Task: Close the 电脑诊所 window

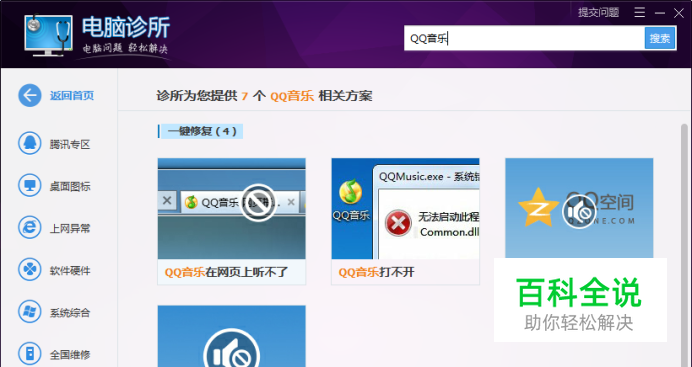Action: tap(679, 13)
